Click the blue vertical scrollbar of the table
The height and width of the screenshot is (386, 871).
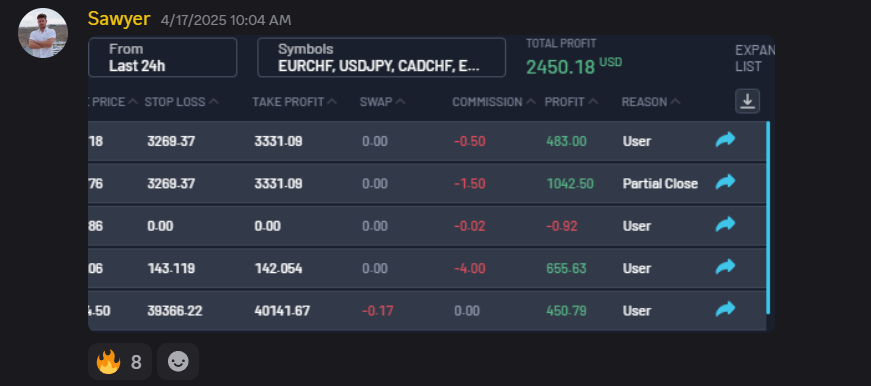[768, 218]
